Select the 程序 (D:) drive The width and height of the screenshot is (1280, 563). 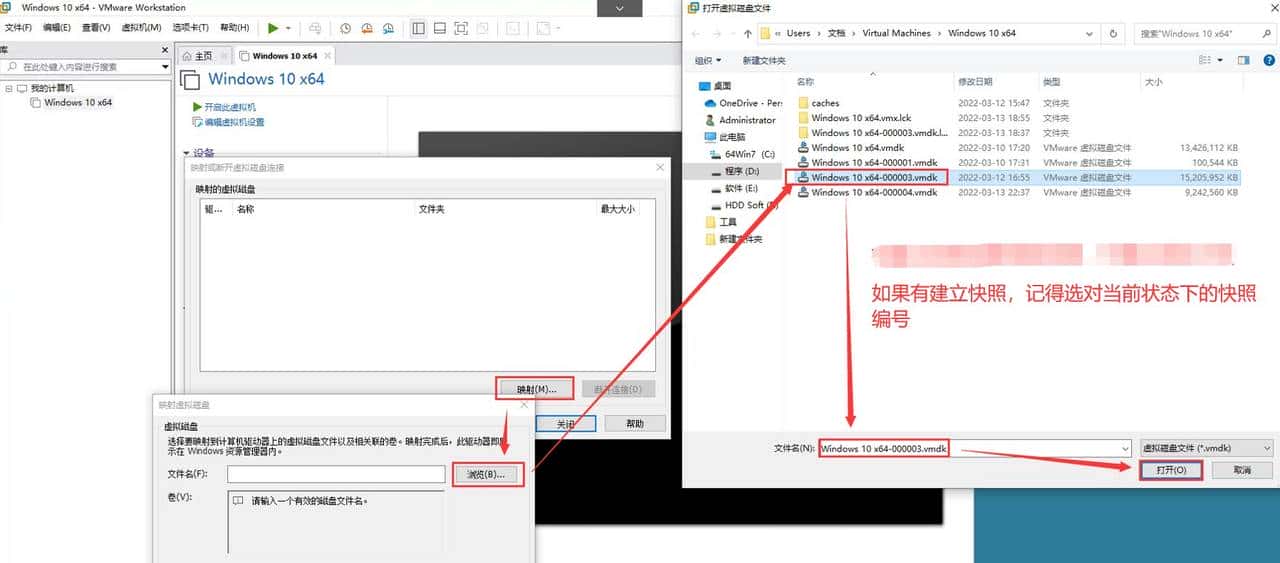click(736, 171)
